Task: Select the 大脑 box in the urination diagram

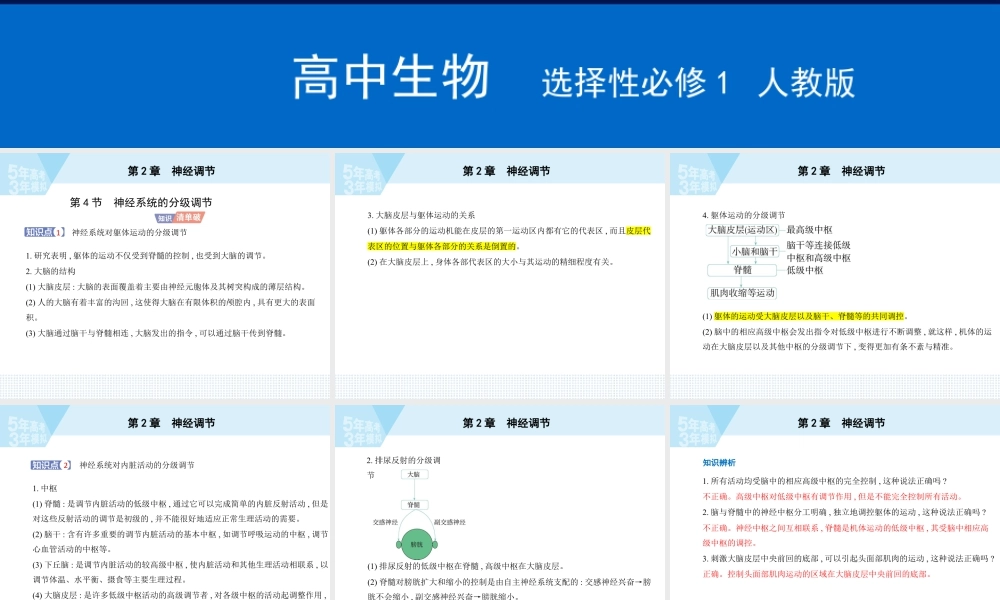Action: tap(414, 474)
